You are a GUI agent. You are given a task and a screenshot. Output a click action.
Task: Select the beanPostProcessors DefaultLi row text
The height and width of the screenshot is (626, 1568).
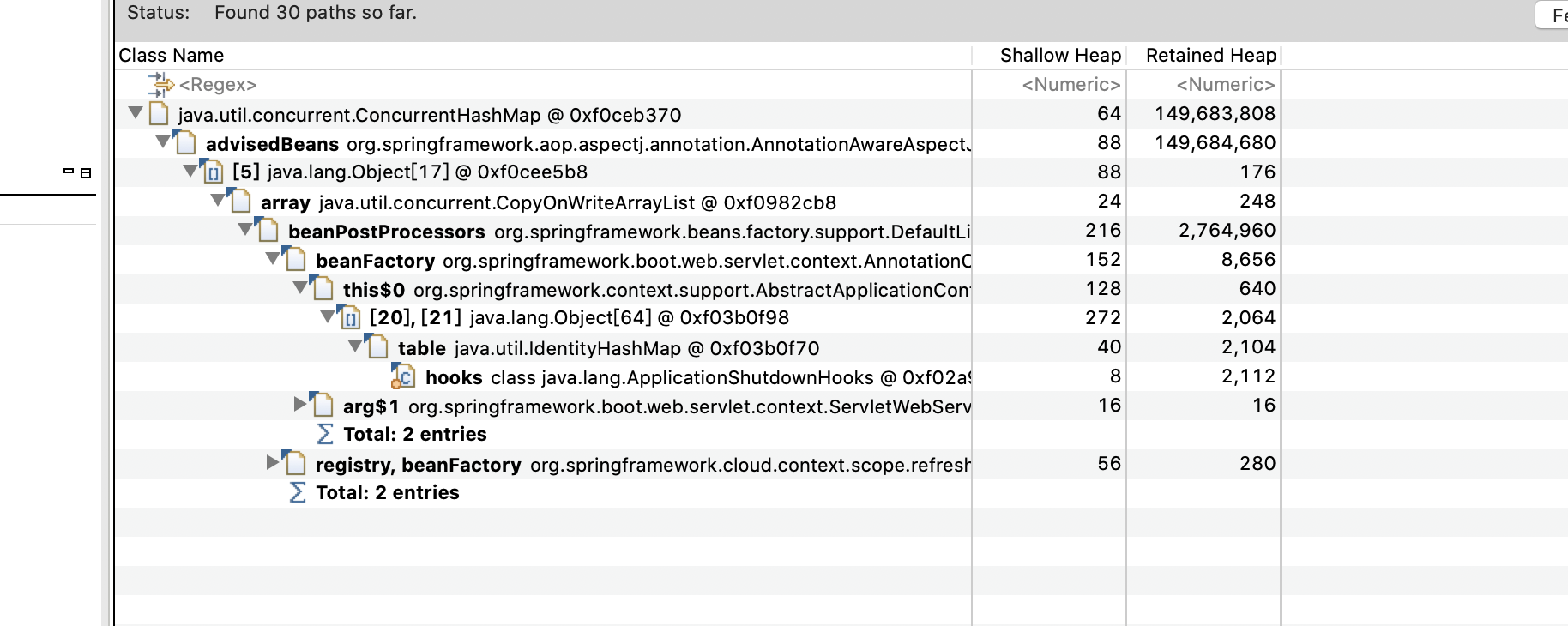[x=630, y=232]
